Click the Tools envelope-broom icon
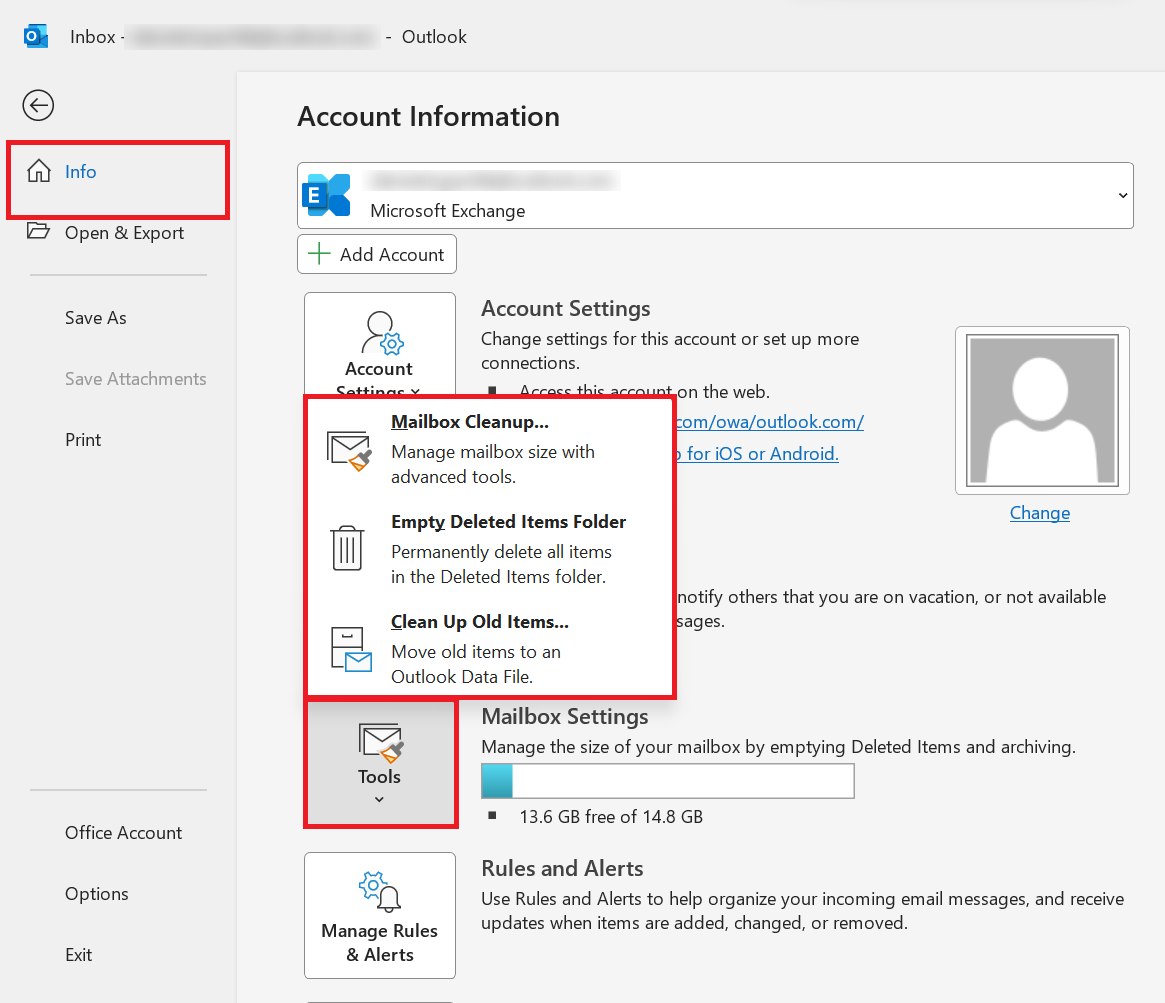Screen dimensions: 1165x1003 (x=381, y=743)
